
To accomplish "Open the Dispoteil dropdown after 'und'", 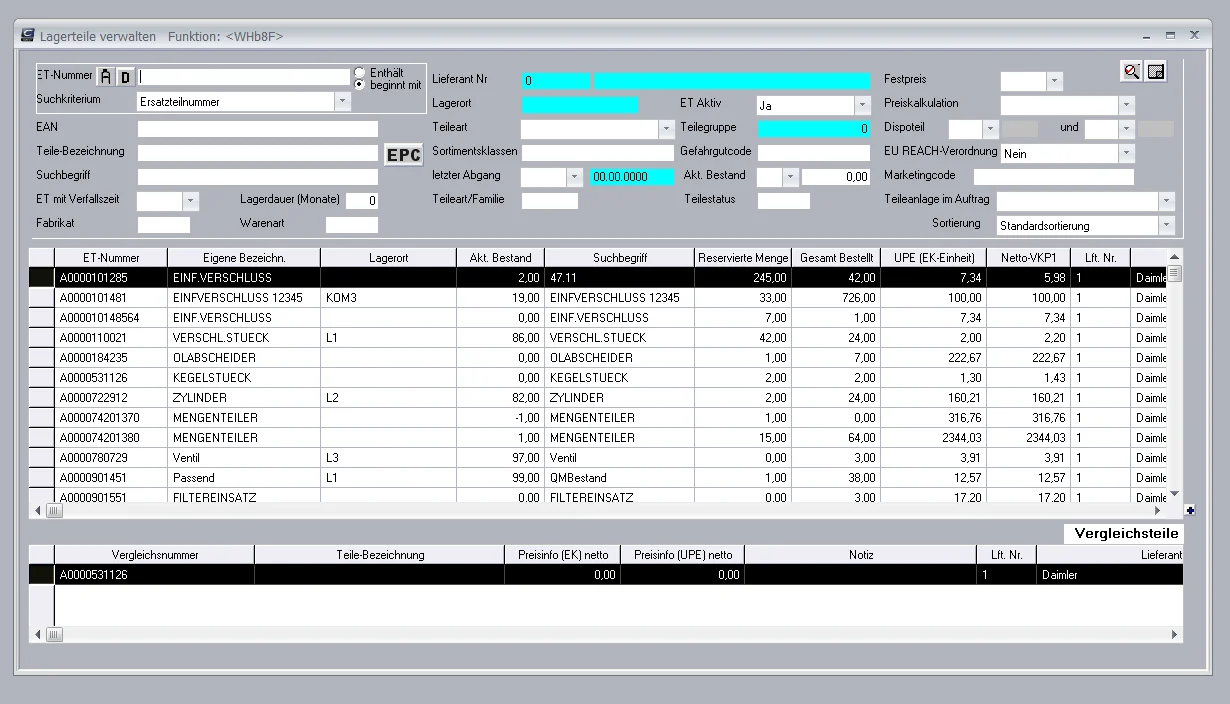I will (1127, 129).
